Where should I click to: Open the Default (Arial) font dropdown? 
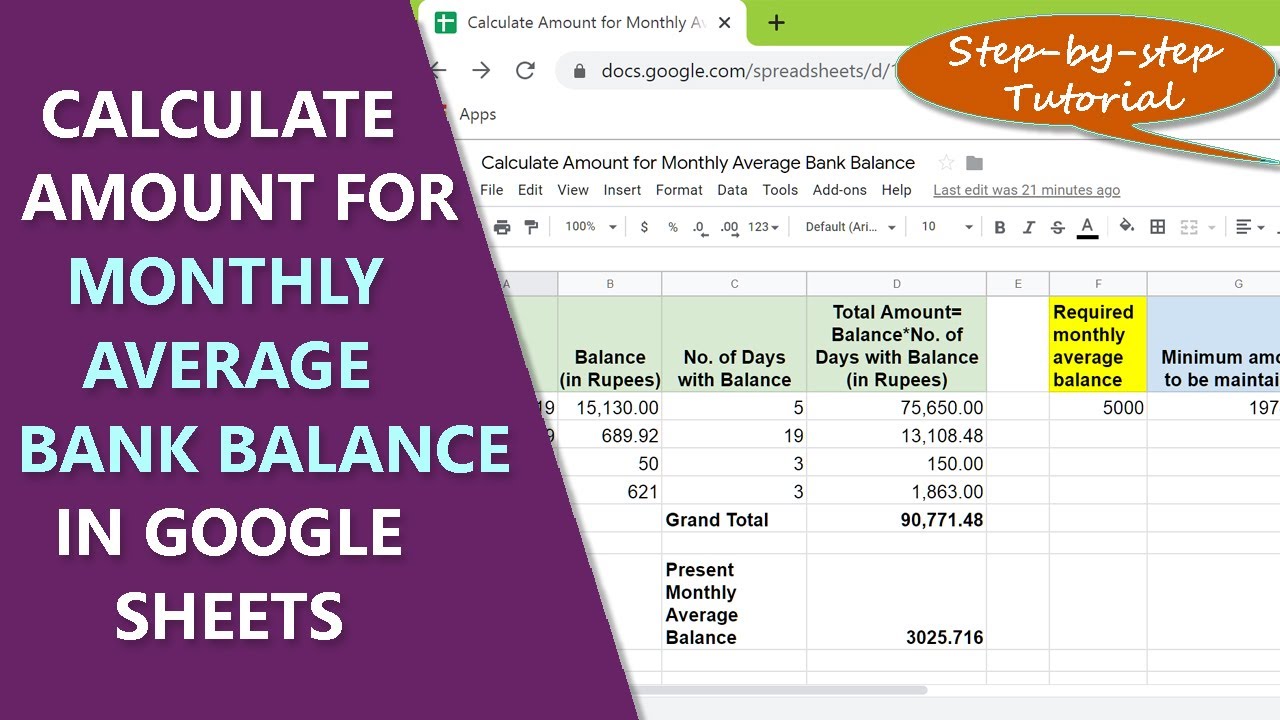click(850, 227)
